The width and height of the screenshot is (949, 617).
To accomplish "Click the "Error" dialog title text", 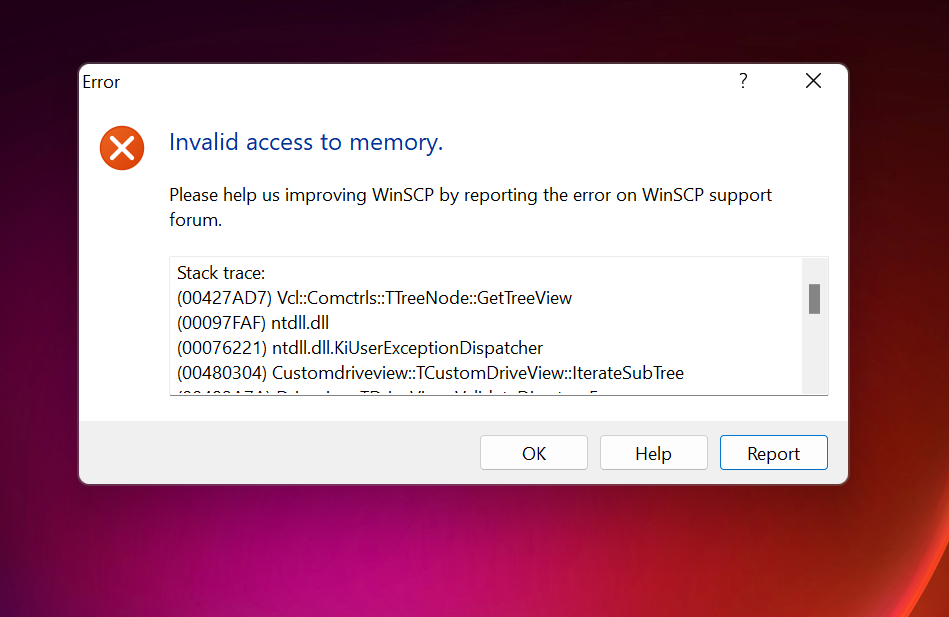I will pyautogui.click(x=101, y=82).
